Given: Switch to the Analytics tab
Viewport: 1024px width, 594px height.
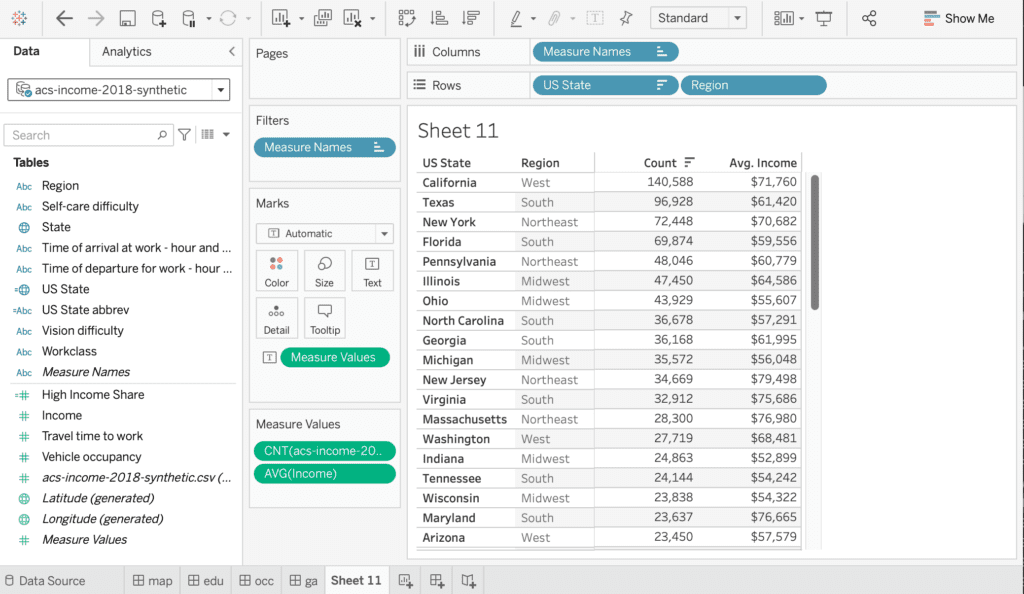Looking at the screenshot, I should (x=126, y=52).
